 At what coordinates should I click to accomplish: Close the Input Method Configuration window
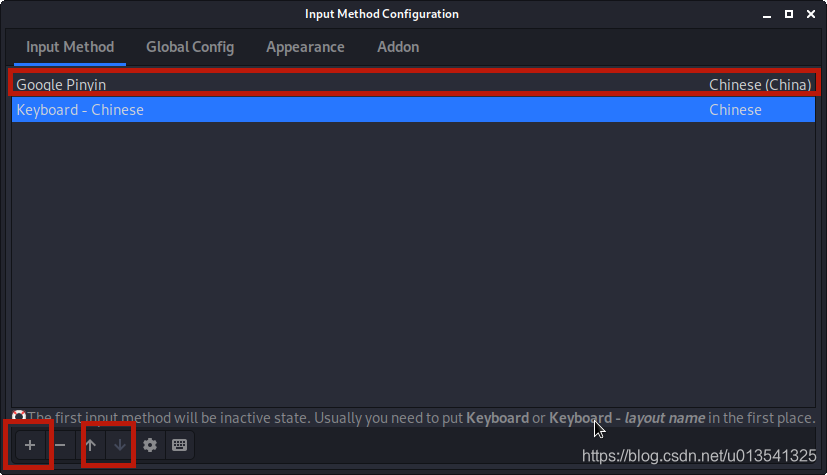pyautogui.click(x=811, y=14)
